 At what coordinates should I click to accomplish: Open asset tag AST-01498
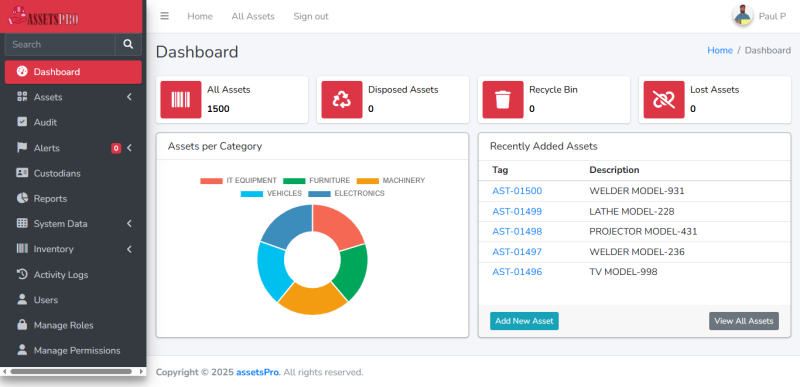coord(517,231)
